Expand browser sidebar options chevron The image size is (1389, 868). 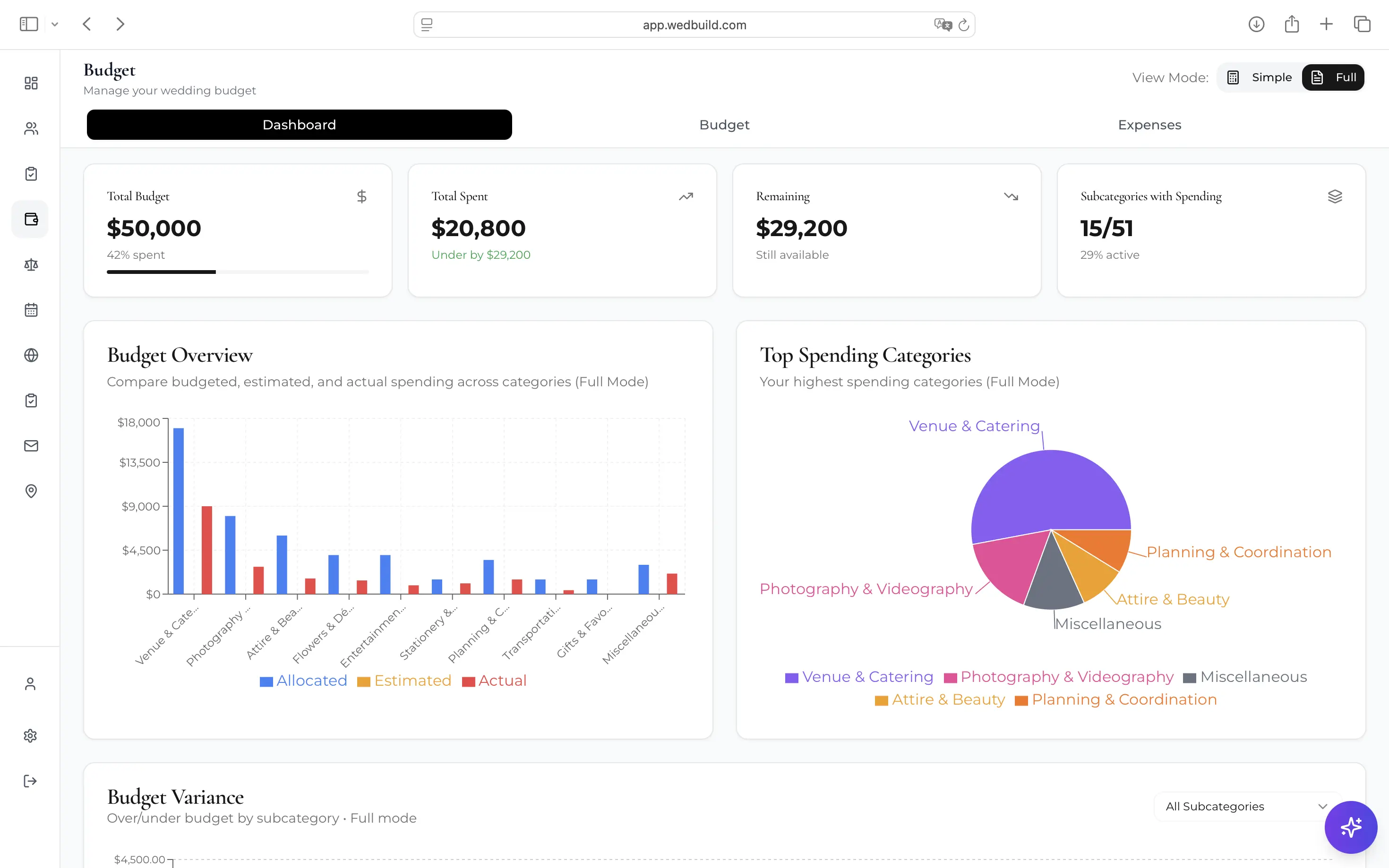click(x=54, y=24)
